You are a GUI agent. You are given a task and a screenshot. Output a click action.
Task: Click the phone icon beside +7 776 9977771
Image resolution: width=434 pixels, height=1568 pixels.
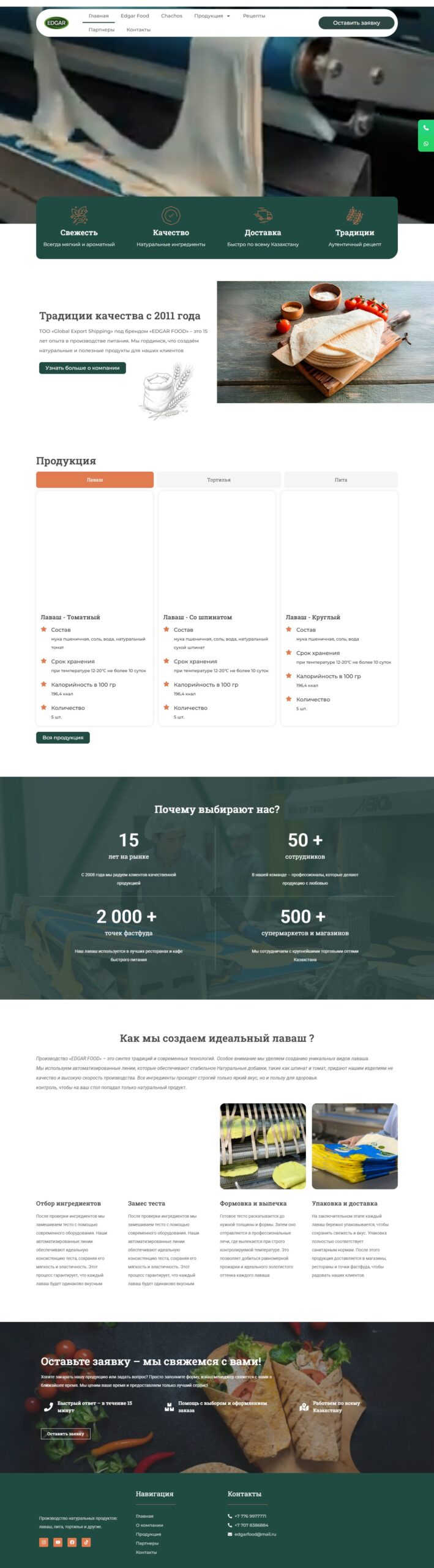point(230,1516)
